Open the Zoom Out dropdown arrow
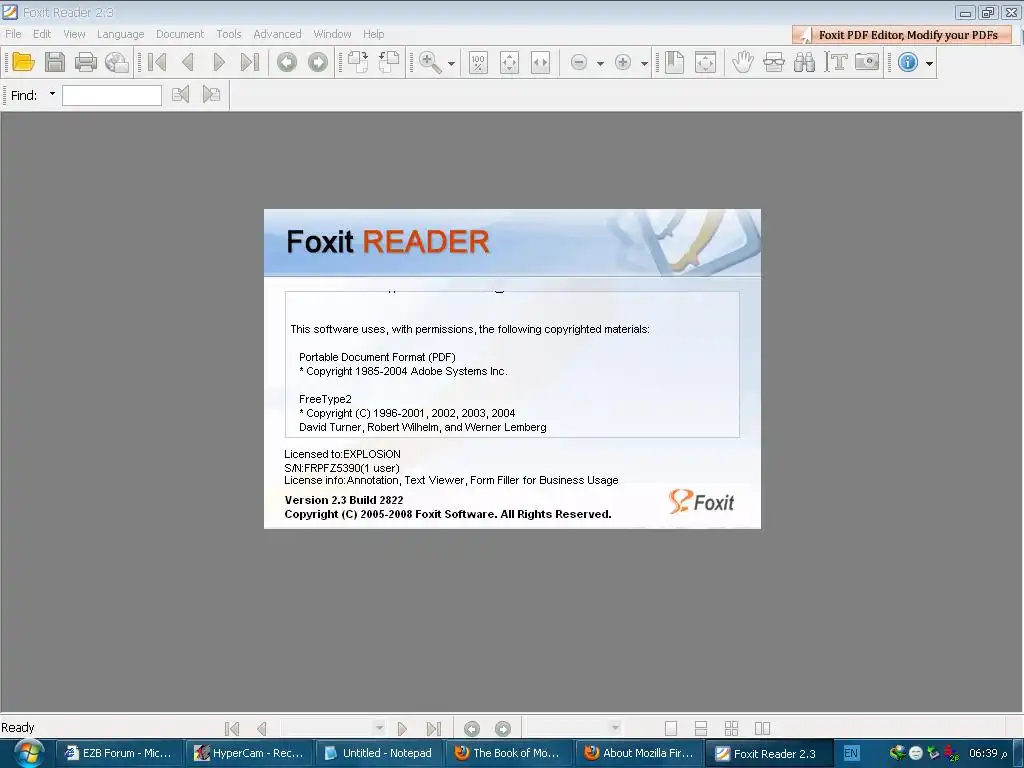 tap(600, 63)
